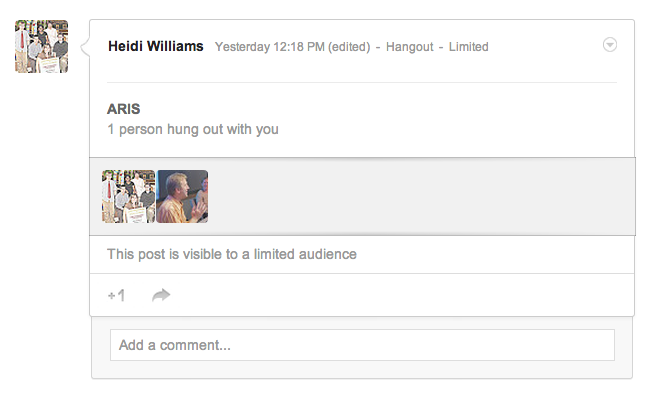Click empty area of gray participants strip
Screen dimensions: 666x399
click(420, 196)
